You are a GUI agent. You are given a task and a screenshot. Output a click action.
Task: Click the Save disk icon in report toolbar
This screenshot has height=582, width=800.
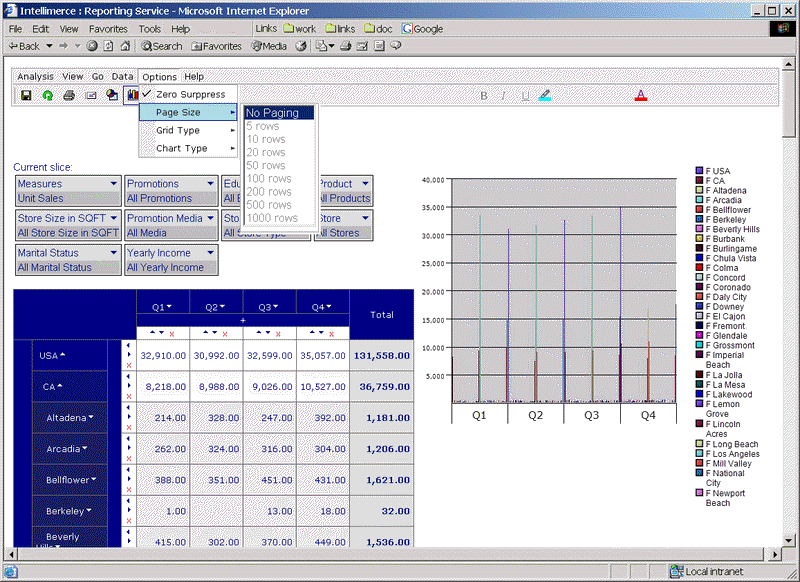pos(26,95)
